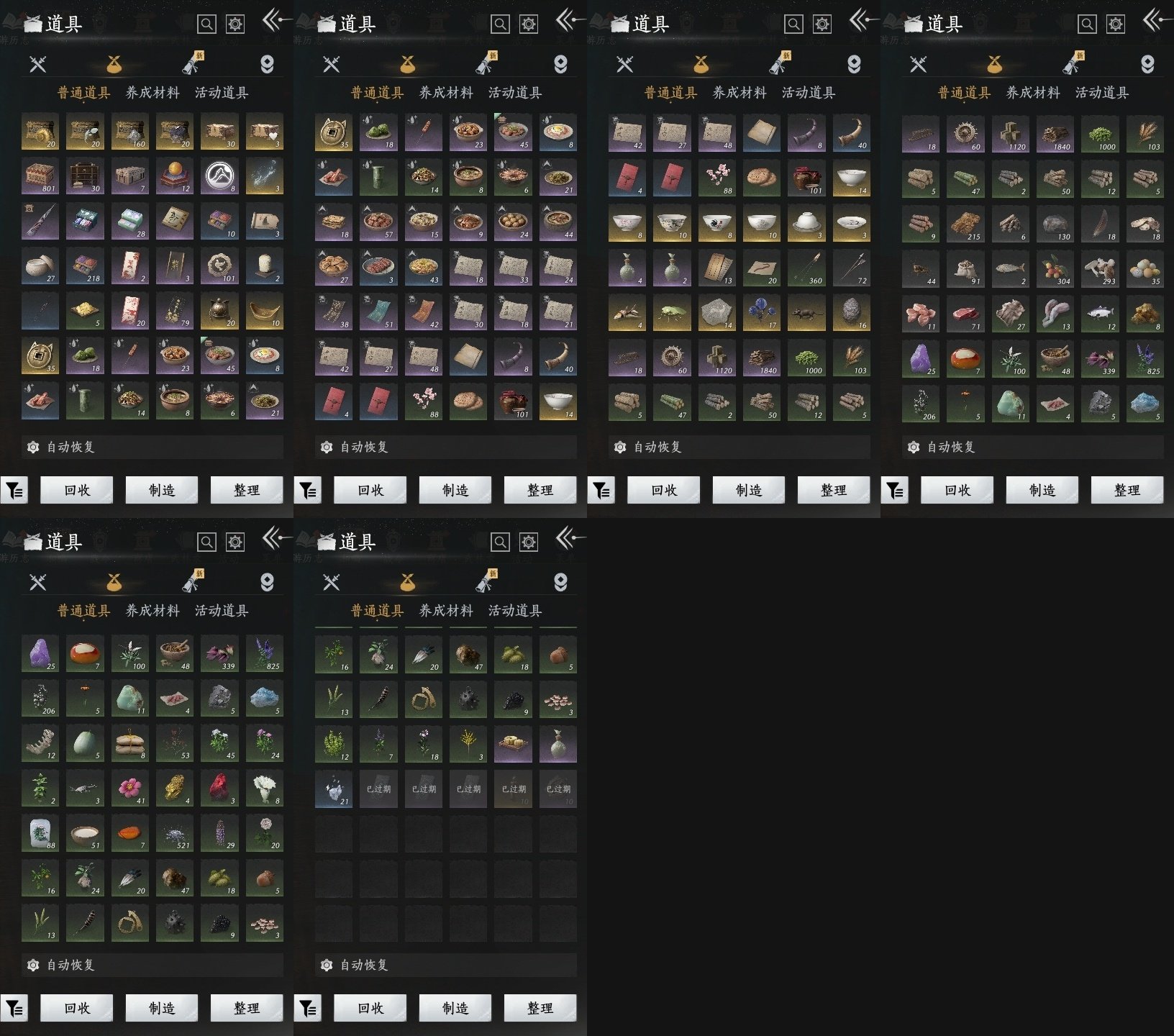Collapse the 道具 panel that shows expired items
The image size is (1174, 1036).
pos(570,537)
